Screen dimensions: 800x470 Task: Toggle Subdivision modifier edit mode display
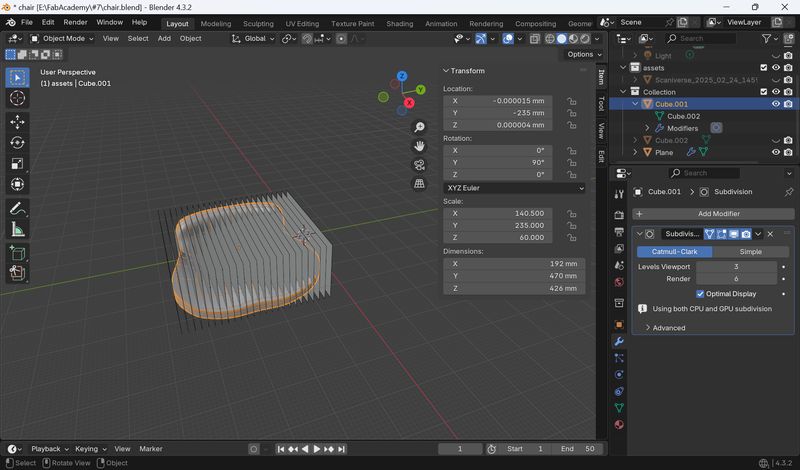click(x=722, y=234)
